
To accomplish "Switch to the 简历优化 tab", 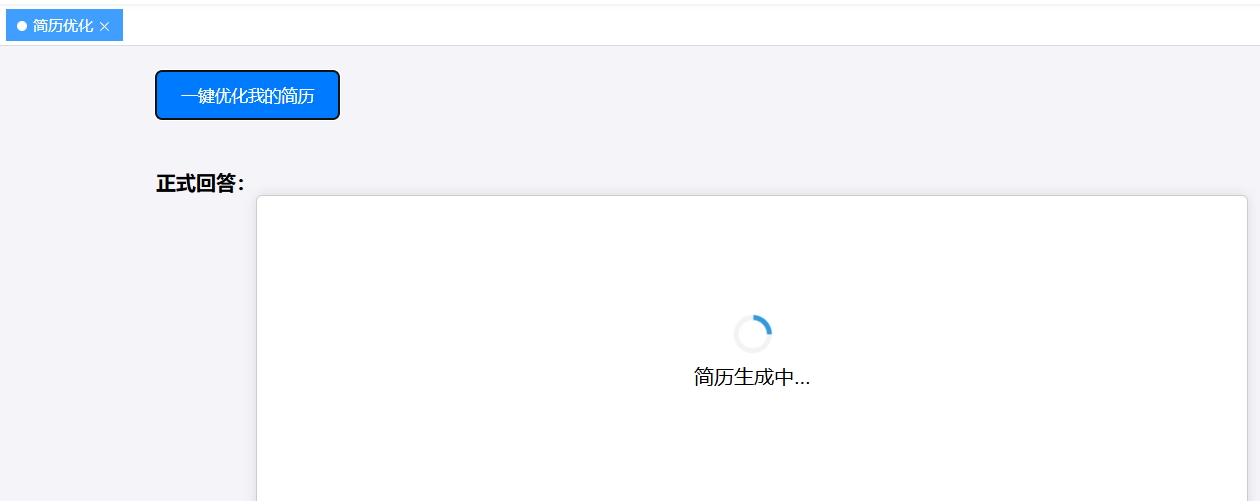I will 64,25.
